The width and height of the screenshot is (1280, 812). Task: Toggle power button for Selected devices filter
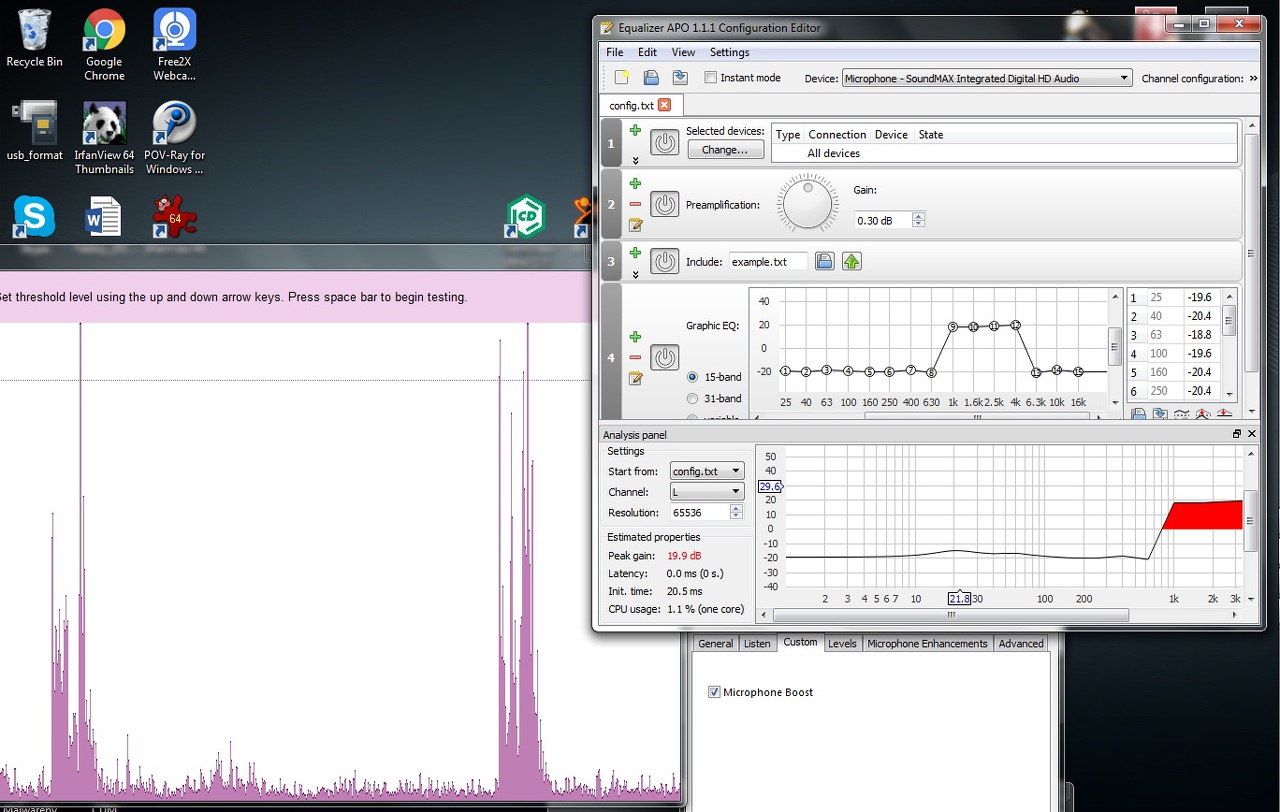click(x=665, y=142)
